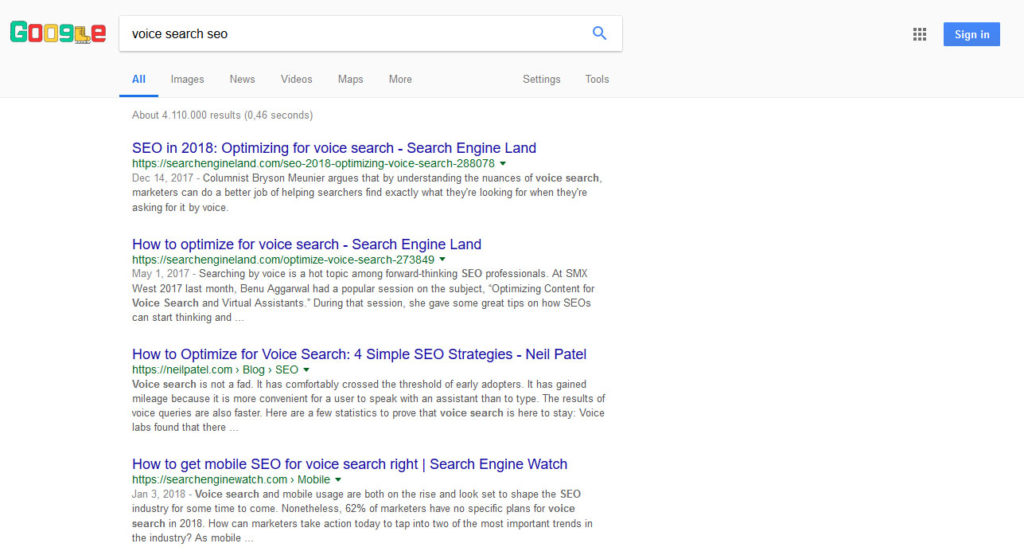Open the Neil Patel voice search strategies result
The width and height of the screenshot is (1024, 555).
pos(359,354)
